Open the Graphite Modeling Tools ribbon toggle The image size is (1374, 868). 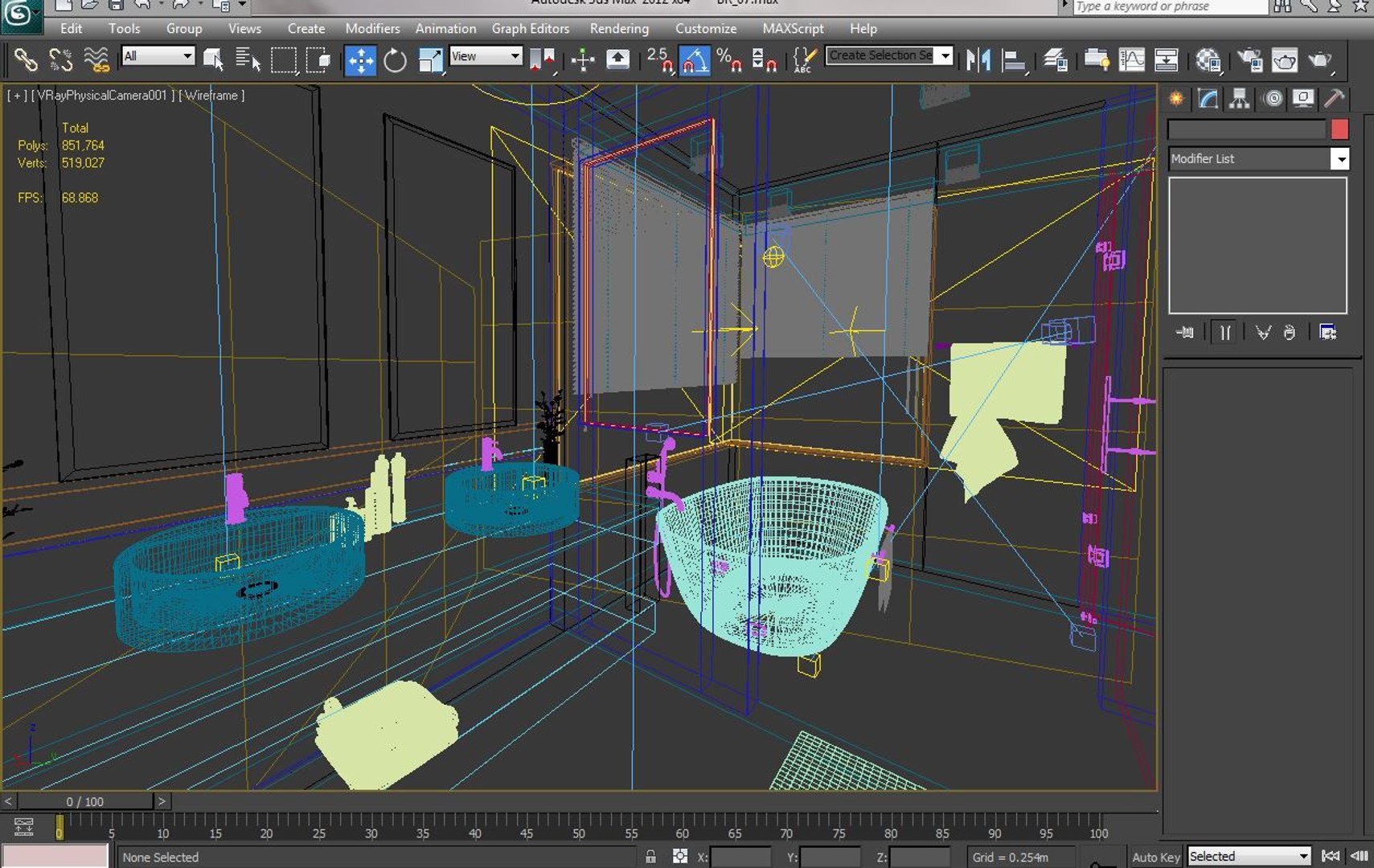[x=1096, y=59]
